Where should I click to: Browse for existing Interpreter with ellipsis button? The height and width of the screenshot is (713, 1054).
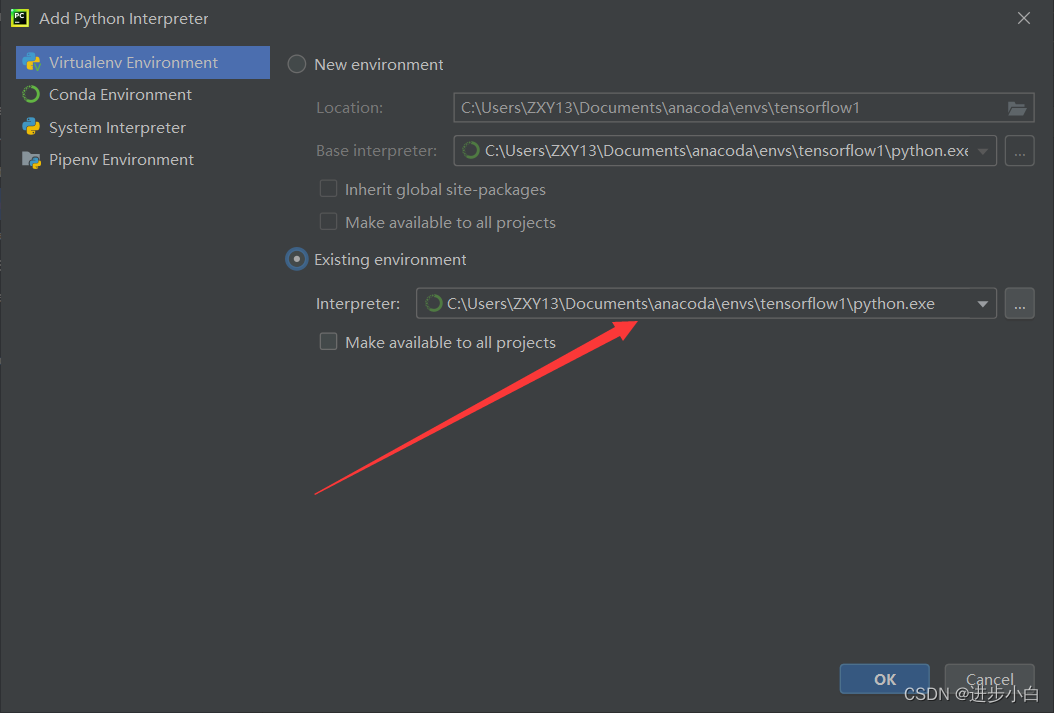(1019, 304)
